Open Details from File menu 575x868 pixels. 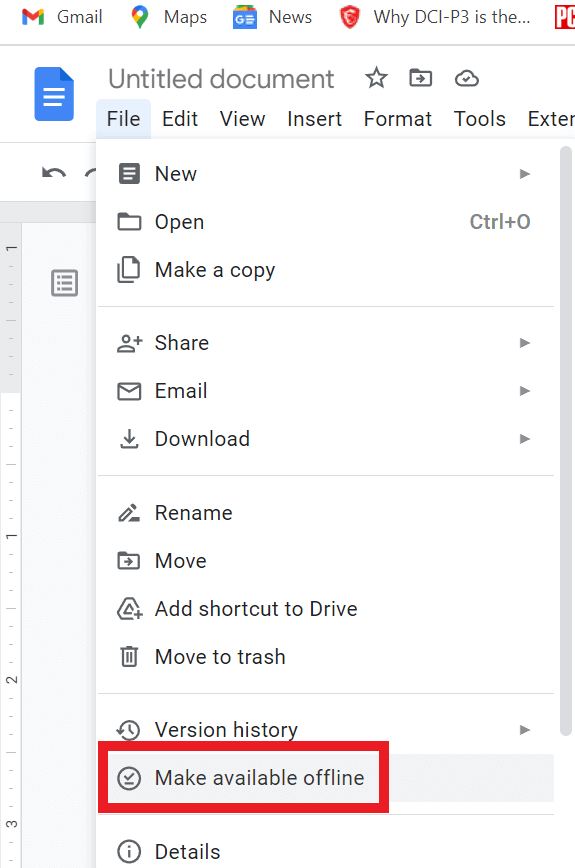(325, 851)
